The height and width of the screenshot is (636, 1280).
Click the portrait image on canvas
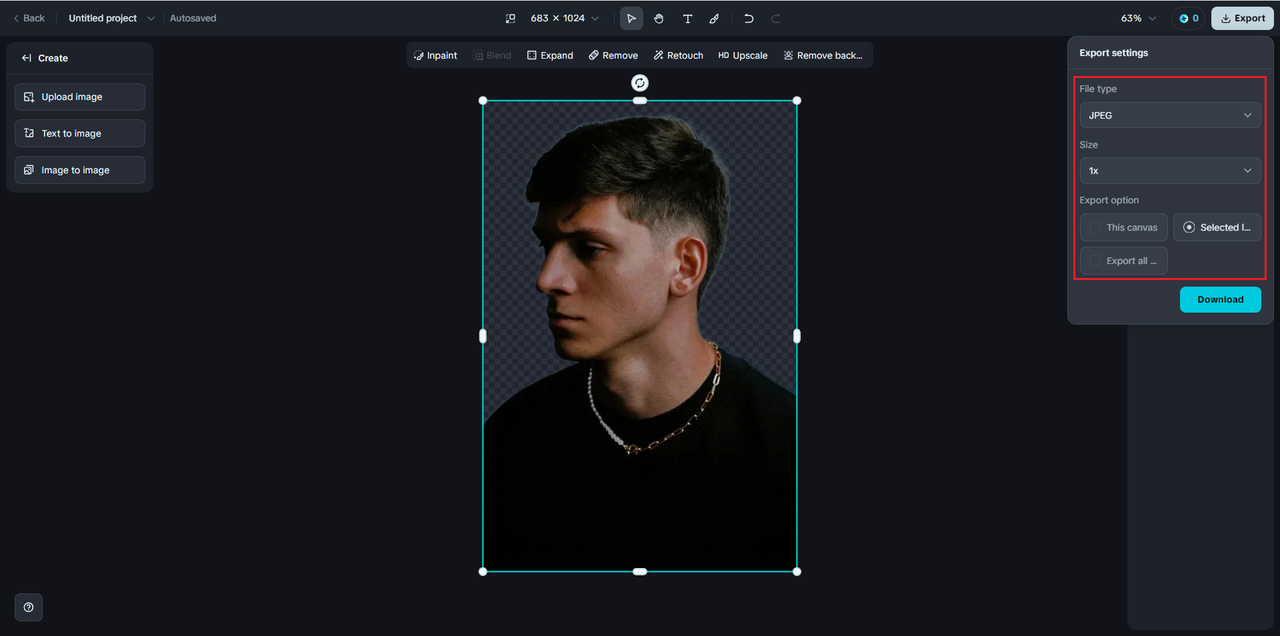(x=640, y=336)
